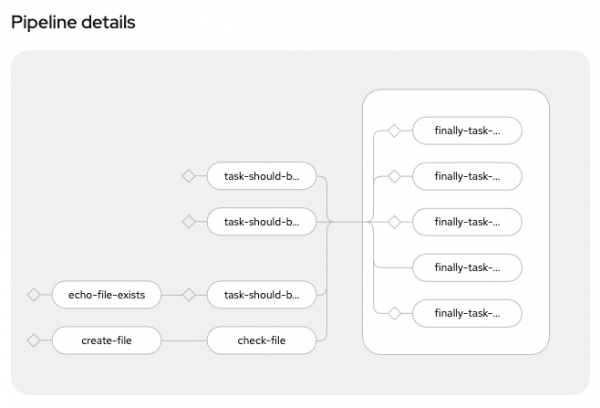Select the task-should-b node after echo-file-exists
The height and width of the screenshot is (408, 600).
click(261, 295)
